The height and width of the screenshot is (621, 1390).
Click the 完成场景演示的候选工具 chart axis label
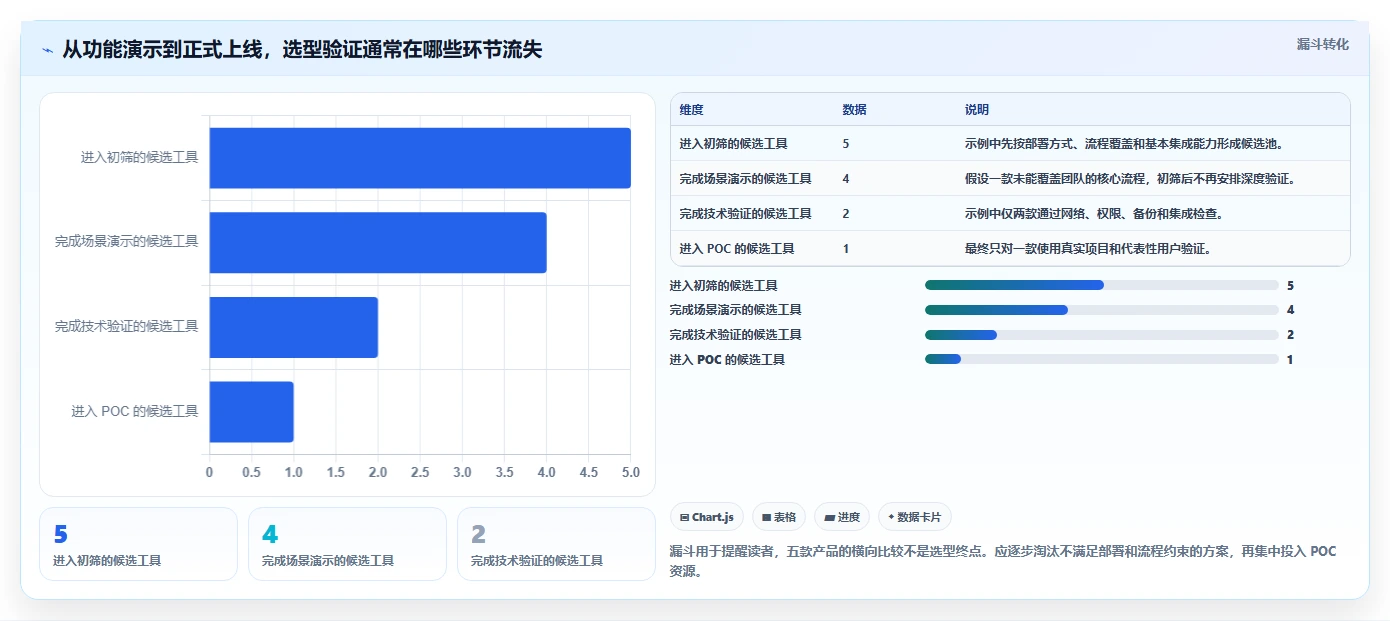127,242
